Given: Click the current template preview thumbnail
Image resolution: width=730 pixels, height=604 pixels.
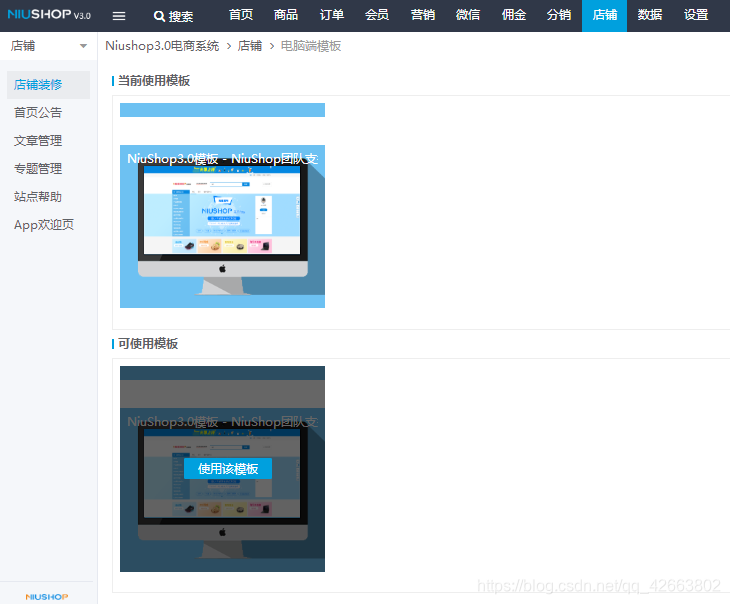Looking at the screenshot, I should click(223, 226).
